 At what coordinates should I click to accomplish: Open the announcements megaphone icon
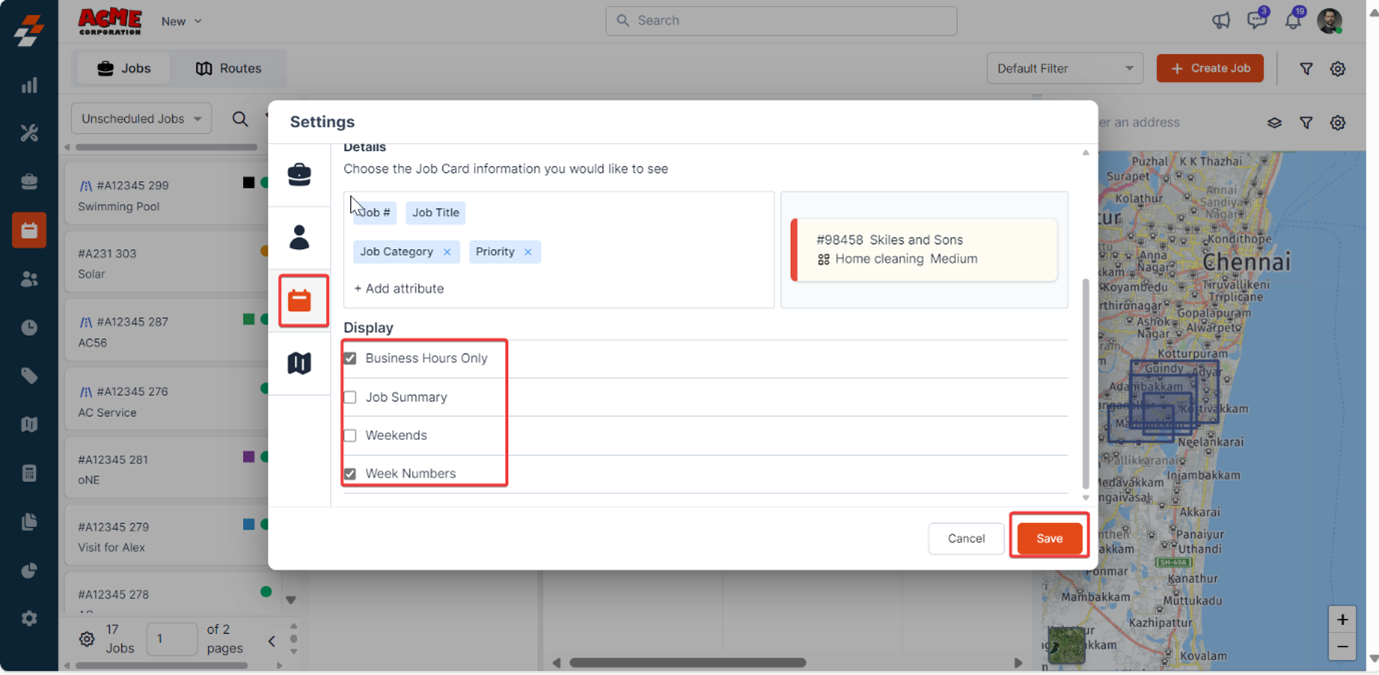pos(1221,20)
